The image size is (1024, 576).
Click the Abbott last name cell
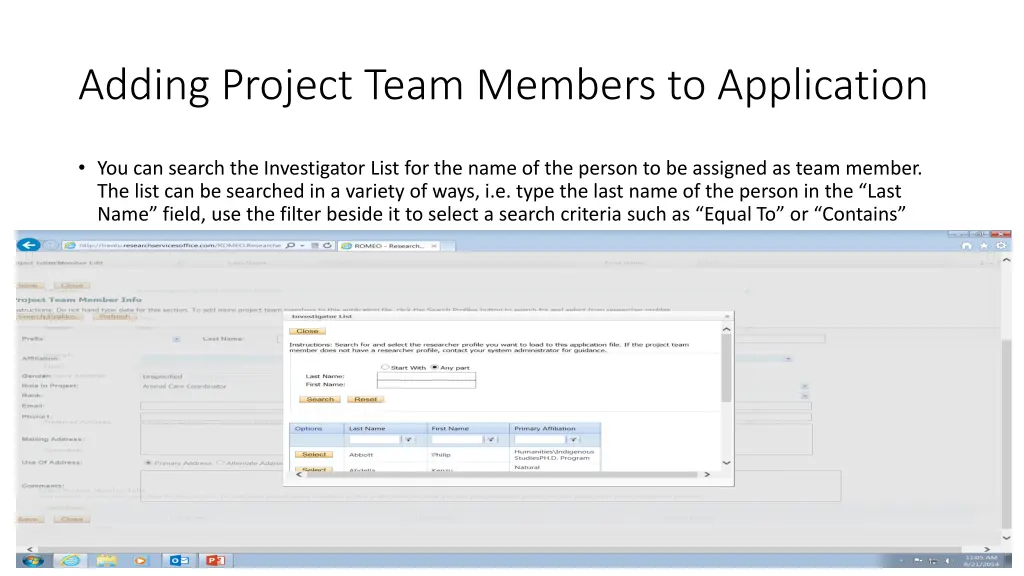pos(361,455)
